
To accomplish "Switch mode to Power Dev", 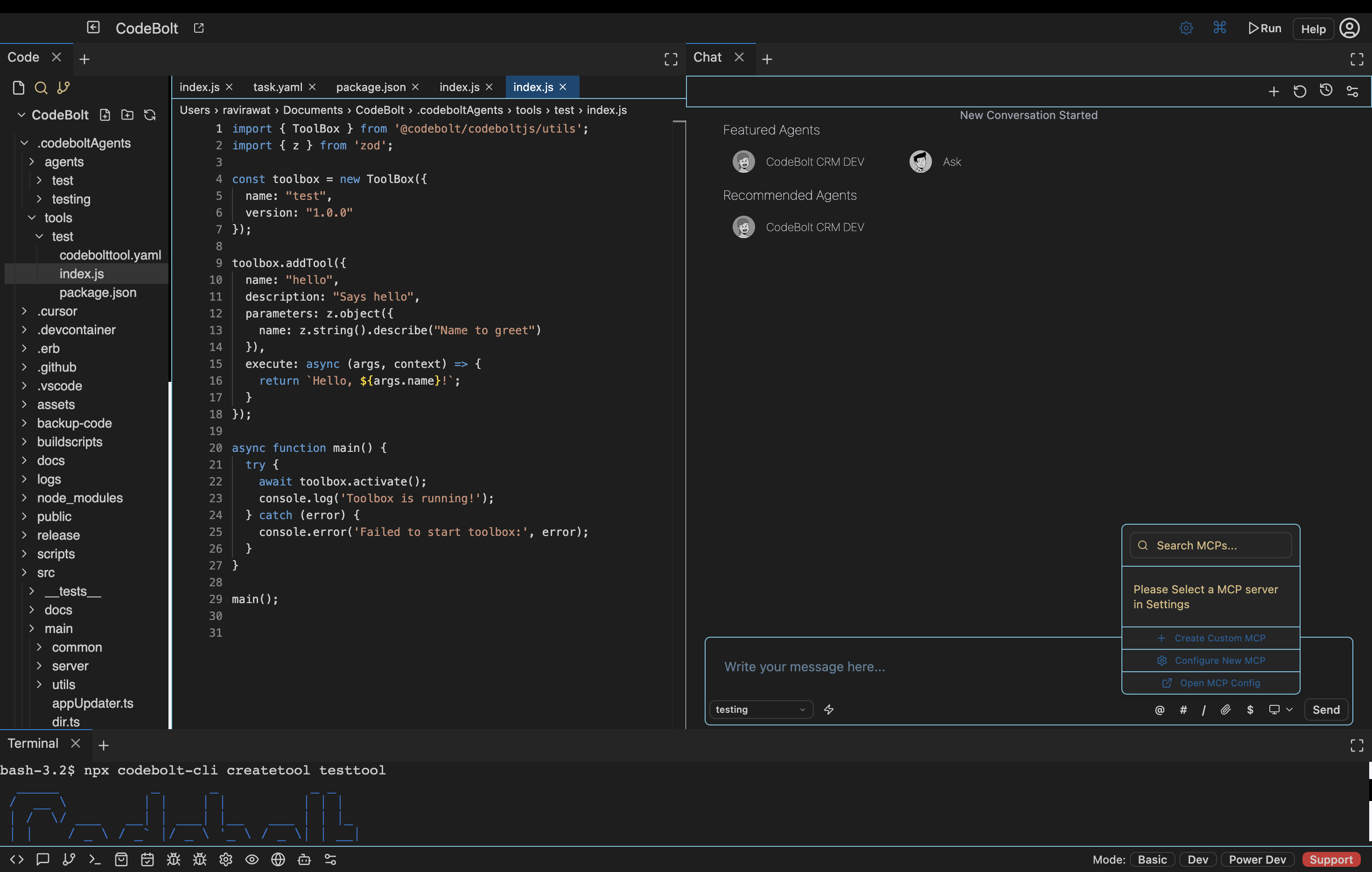I will (1258, 859).
